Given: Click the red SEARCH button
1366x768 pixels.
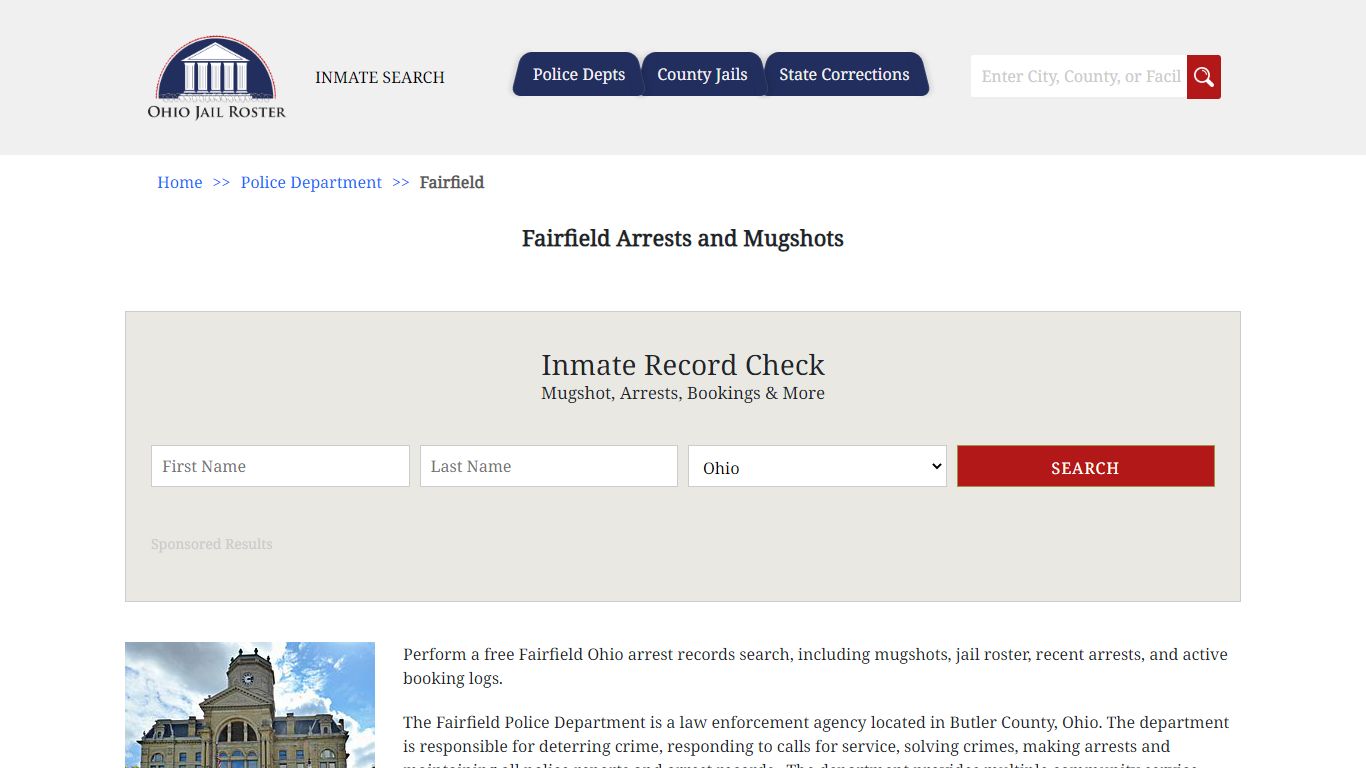Looking at the screenshot, I should click(1086, 466).
